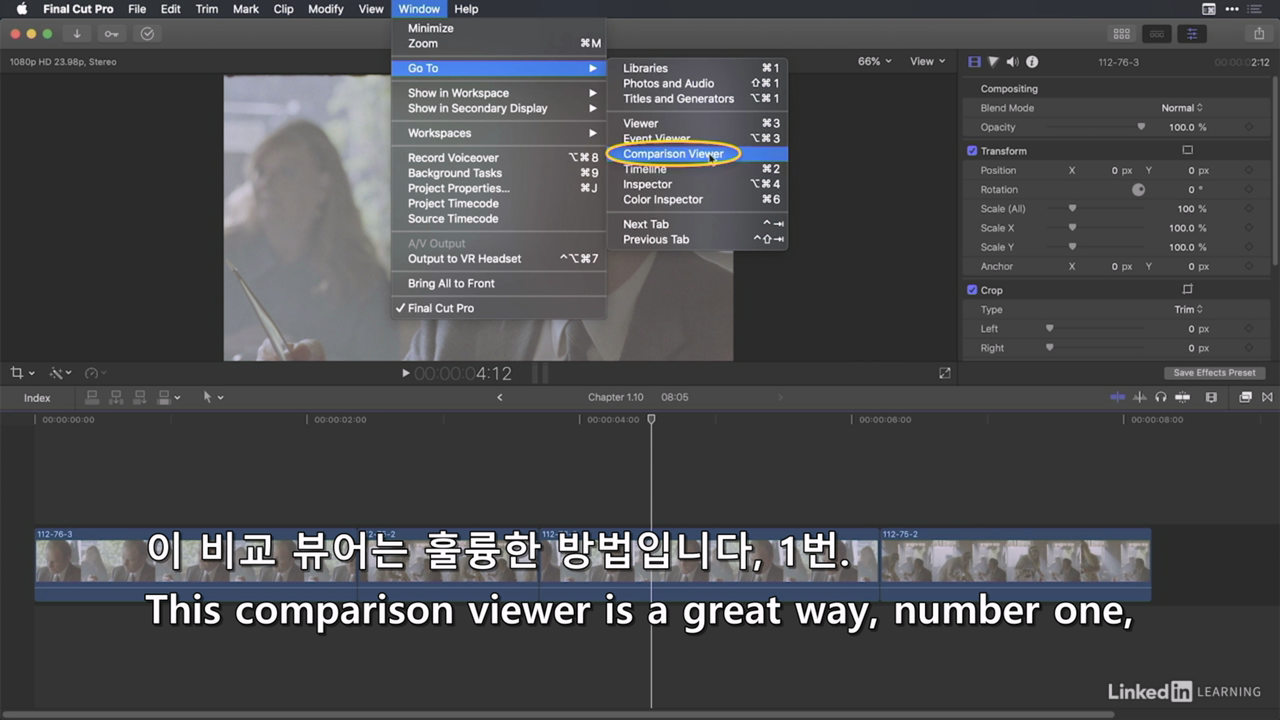1280x720 pixels.
Task: Open the Info inspector icon
Action: (x=1032, y=62)
